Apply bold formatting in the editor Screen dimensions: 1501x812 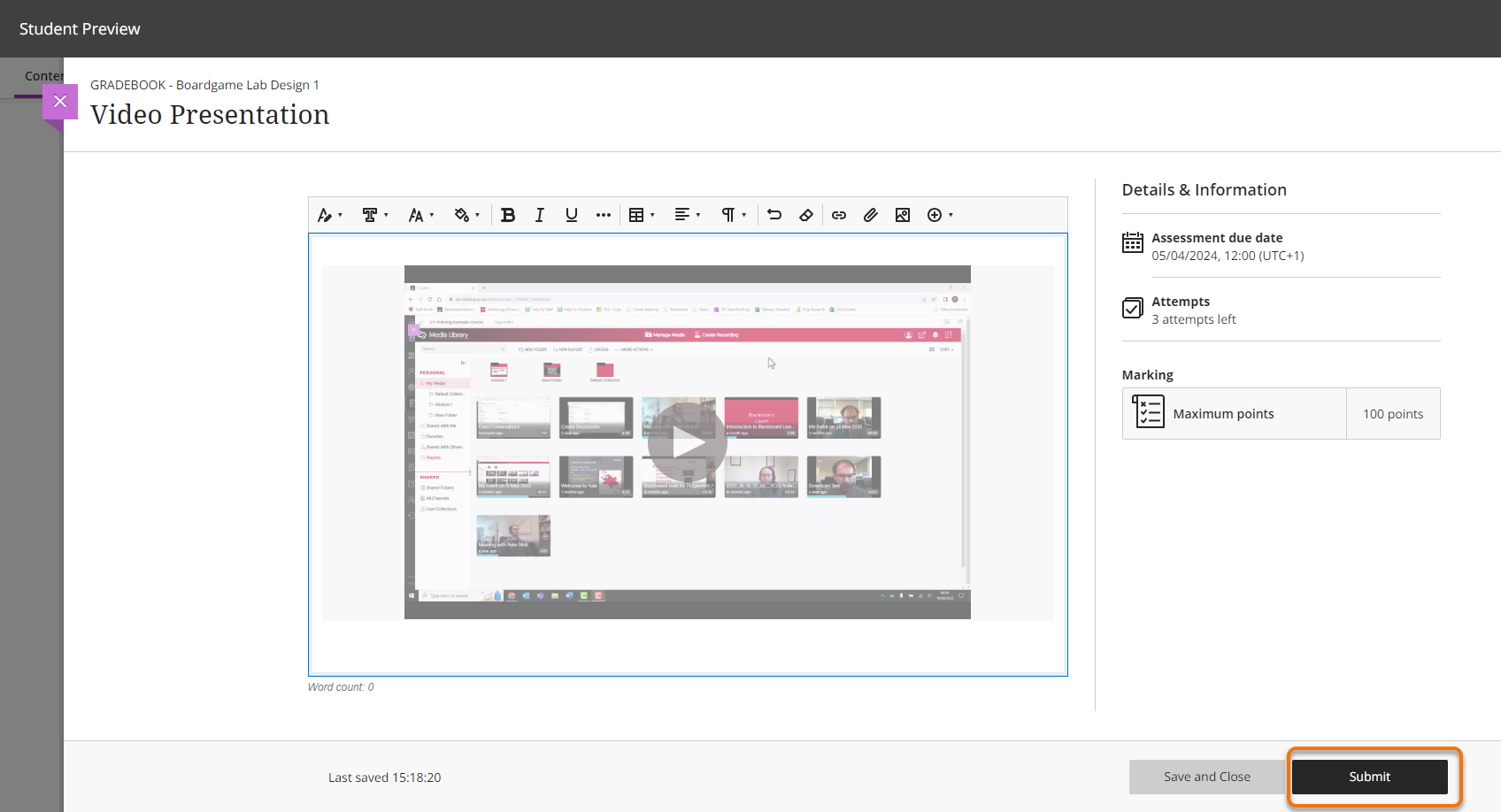click(x=508, y=215)
